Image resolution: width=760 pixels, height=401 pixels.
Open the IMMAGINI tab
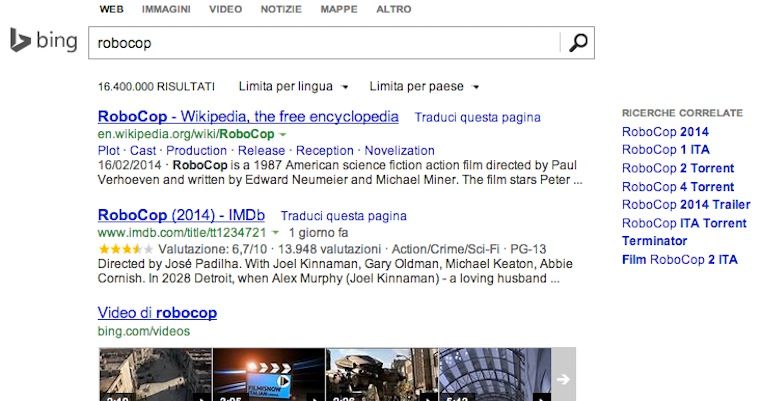pyautogui.click(x=166, y=9)
